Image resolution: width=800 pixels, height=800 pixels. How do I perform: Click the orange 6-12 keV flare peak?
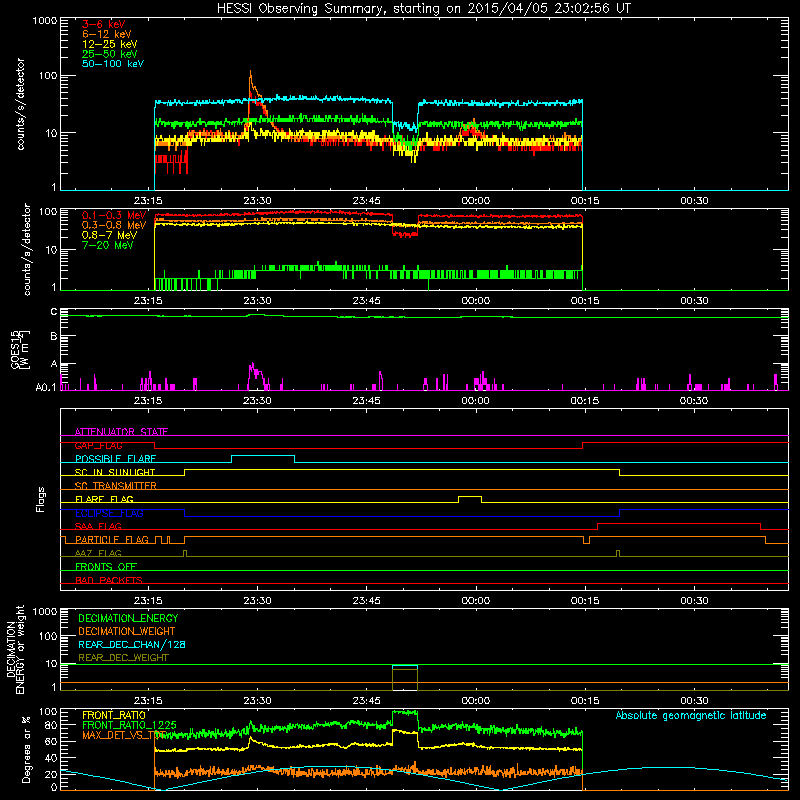(251, 72)
